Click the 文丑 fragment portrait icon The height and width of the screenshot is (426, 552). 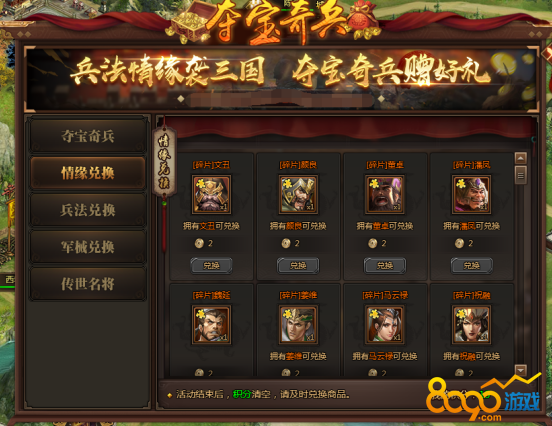click(211, 195)
